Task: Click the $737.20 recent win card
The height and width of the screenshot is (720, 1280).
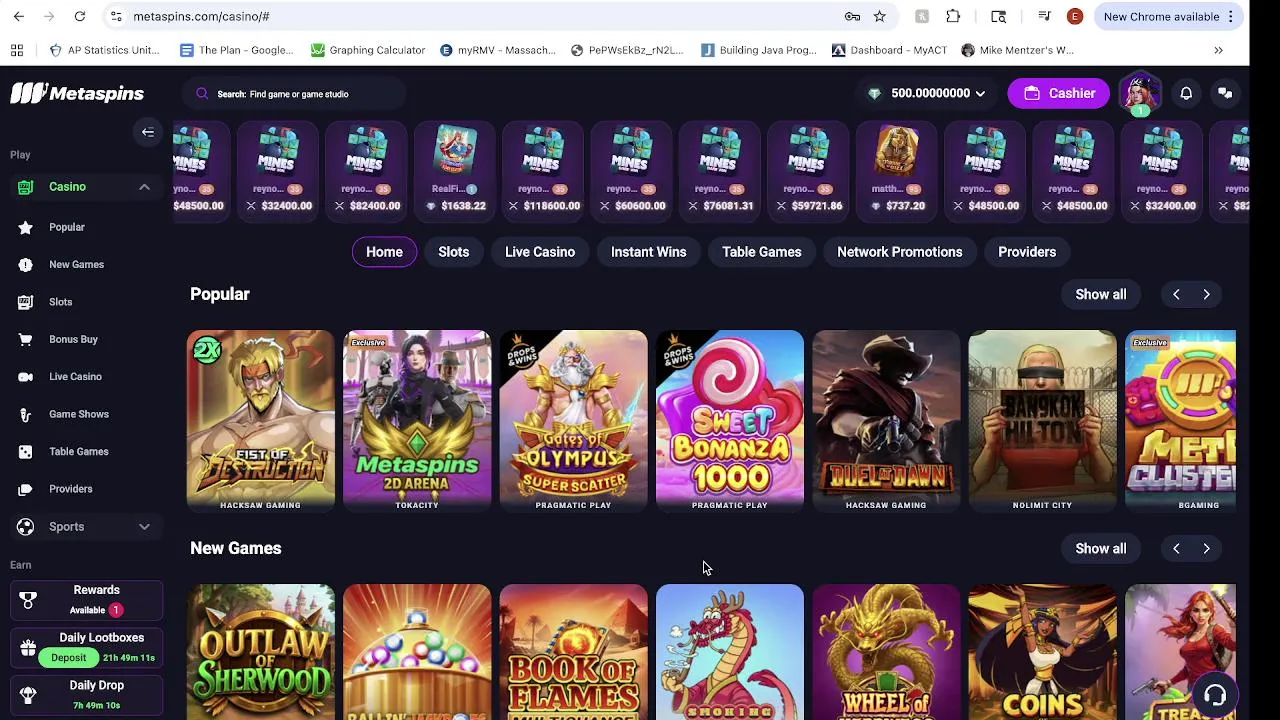Action: click(897, 170)
